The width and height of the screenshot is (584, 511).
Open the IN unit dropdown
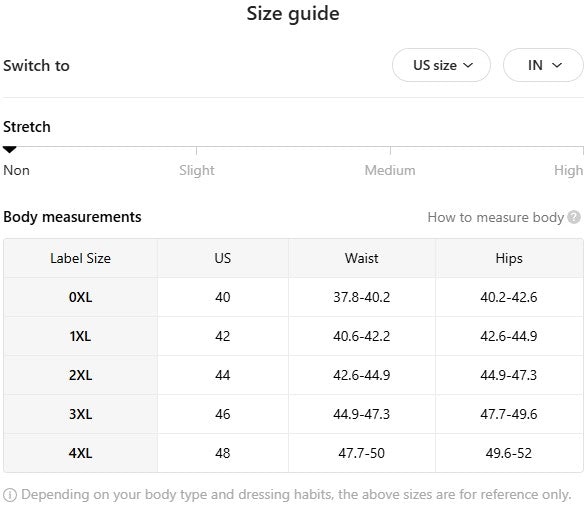(x=543, y=65)
